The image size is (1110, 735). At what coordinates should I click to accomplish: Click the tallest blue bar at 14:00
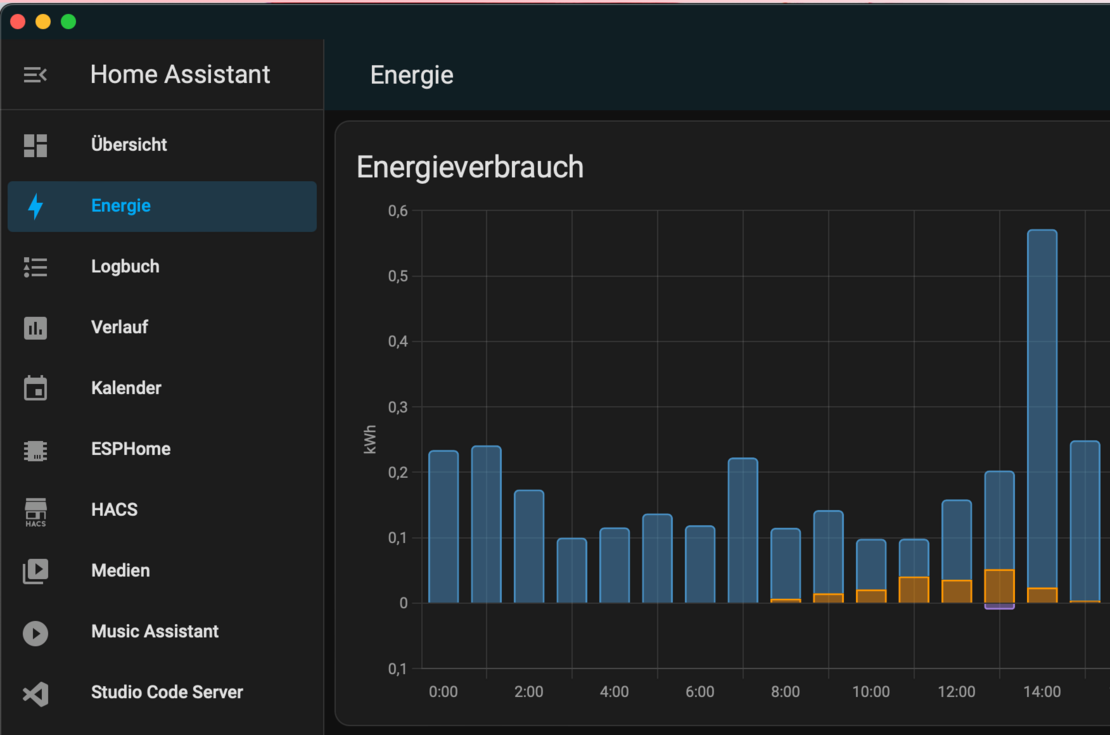tap(1042, 400)
